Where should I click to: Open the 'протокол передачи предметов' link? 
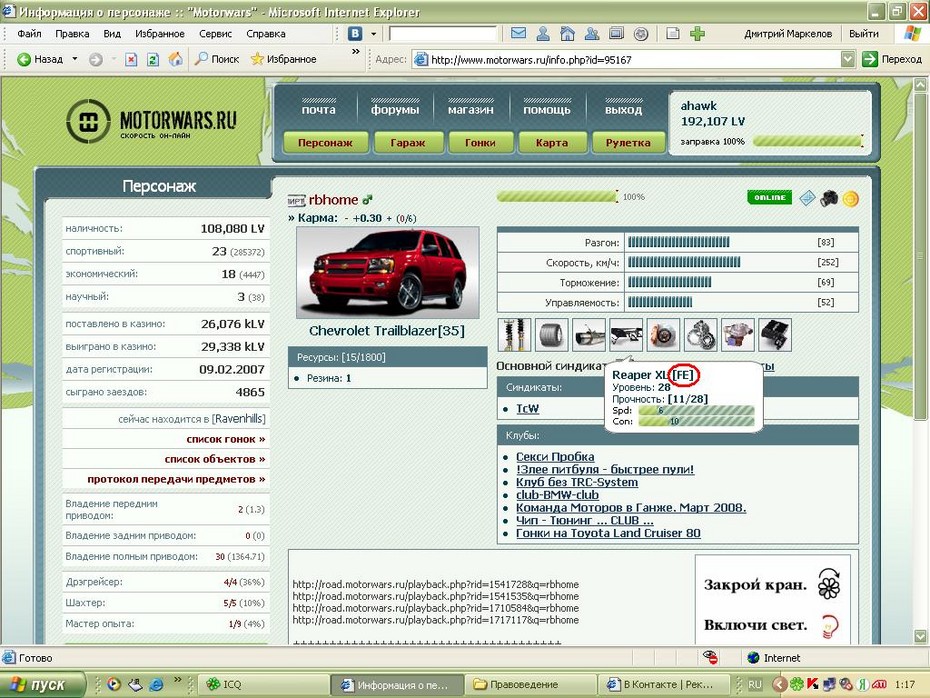(x=176, y=479)
